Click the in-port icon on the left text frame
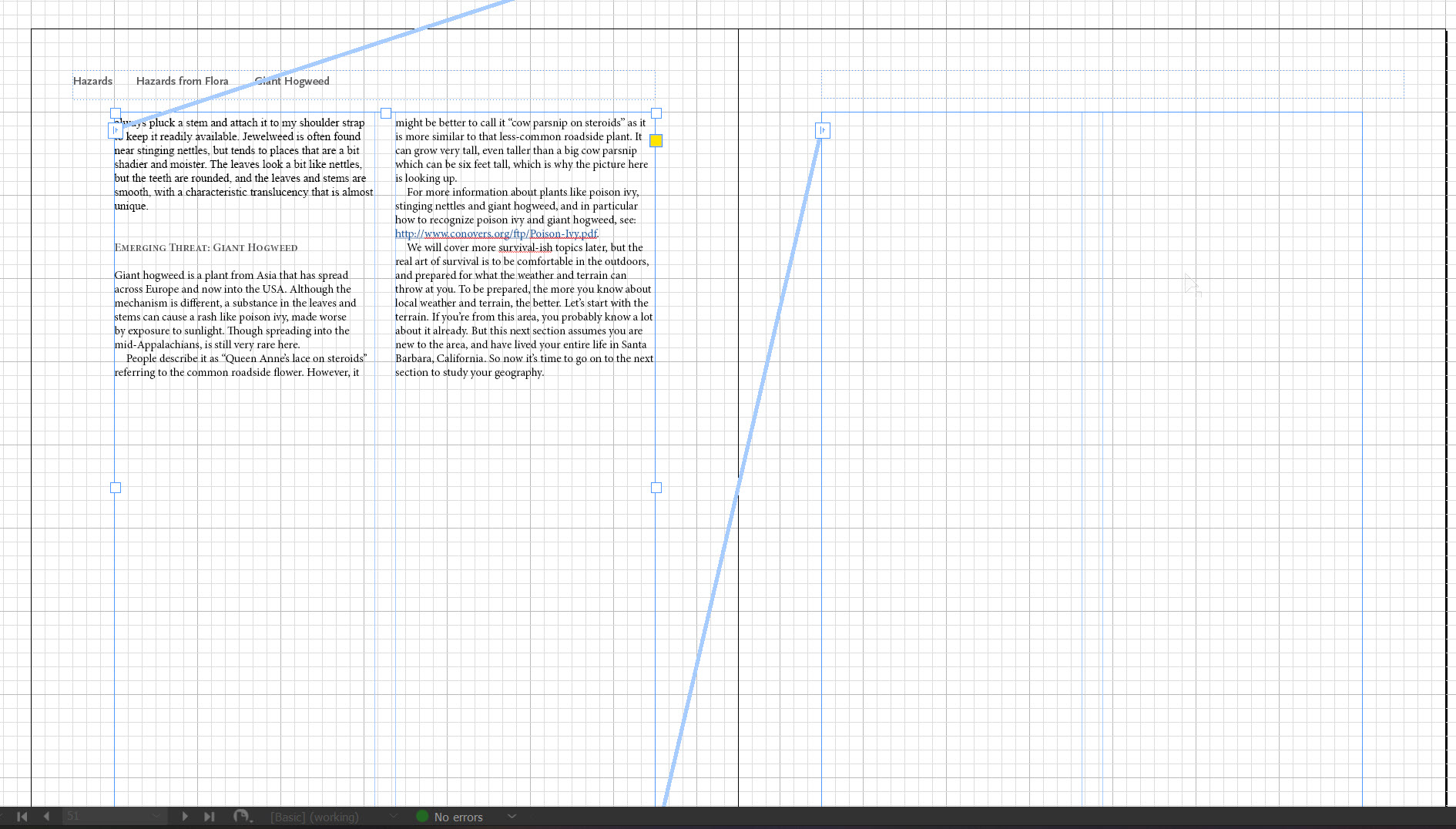Viewport: 1456px width, 829px height. coord(116,130)
